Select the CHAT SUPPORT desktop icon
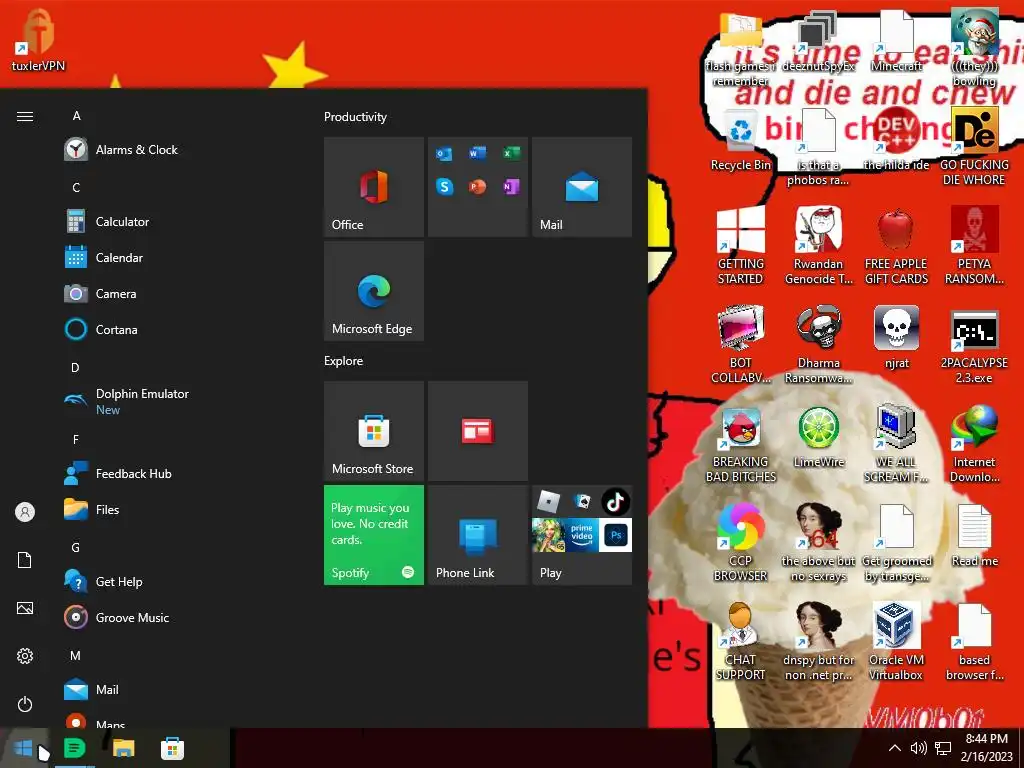The image size is (1024, 768). 741,641
